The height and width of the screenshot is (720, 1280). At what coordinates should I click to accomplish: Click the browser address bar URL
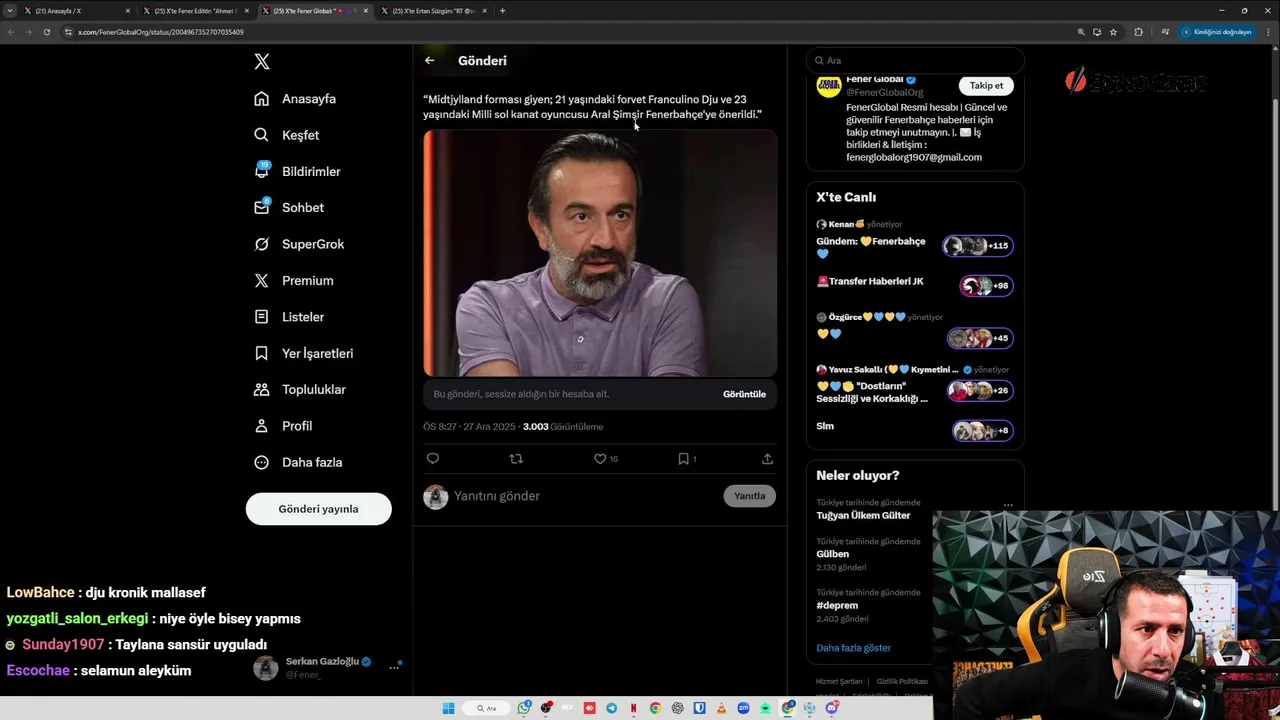pos(160,32)
